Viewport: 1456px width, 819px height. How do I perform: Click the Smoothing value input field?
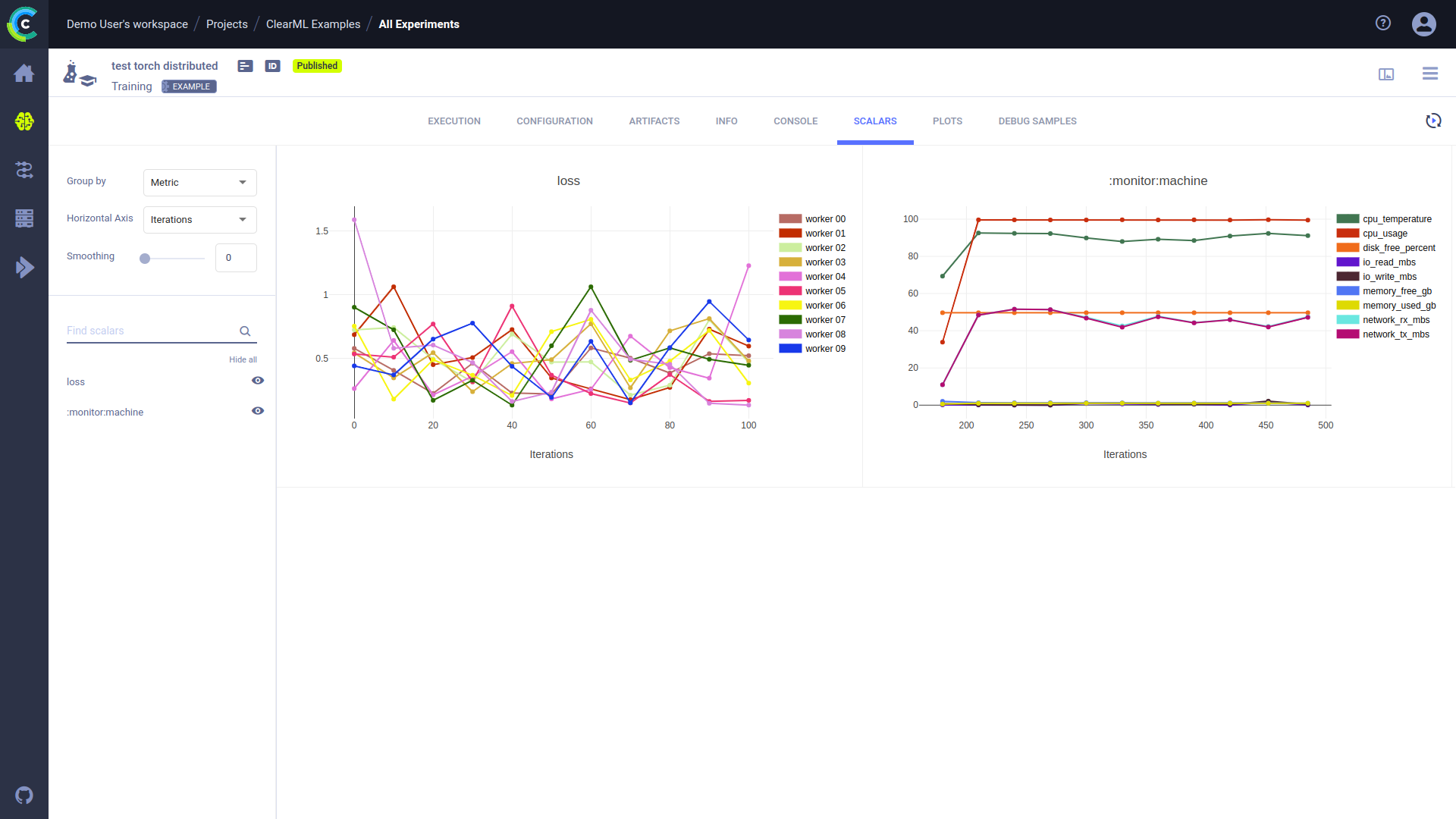click(x=236, y=258)
